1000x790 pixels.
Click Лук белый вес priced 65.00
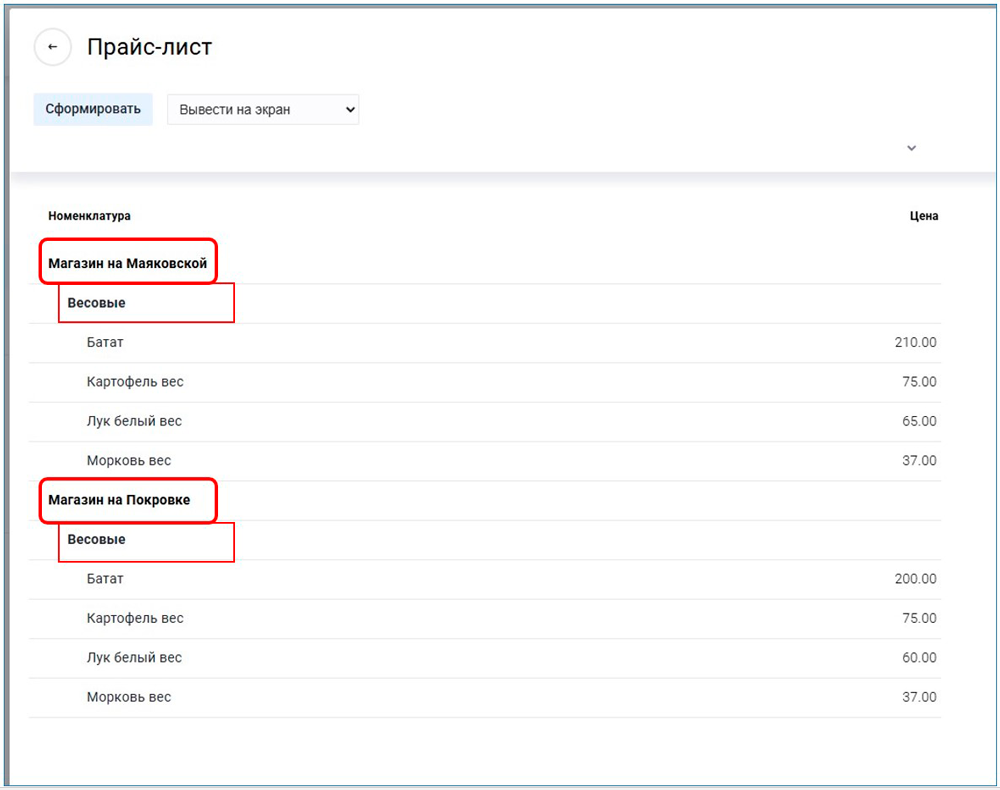(x=134, y=421)
